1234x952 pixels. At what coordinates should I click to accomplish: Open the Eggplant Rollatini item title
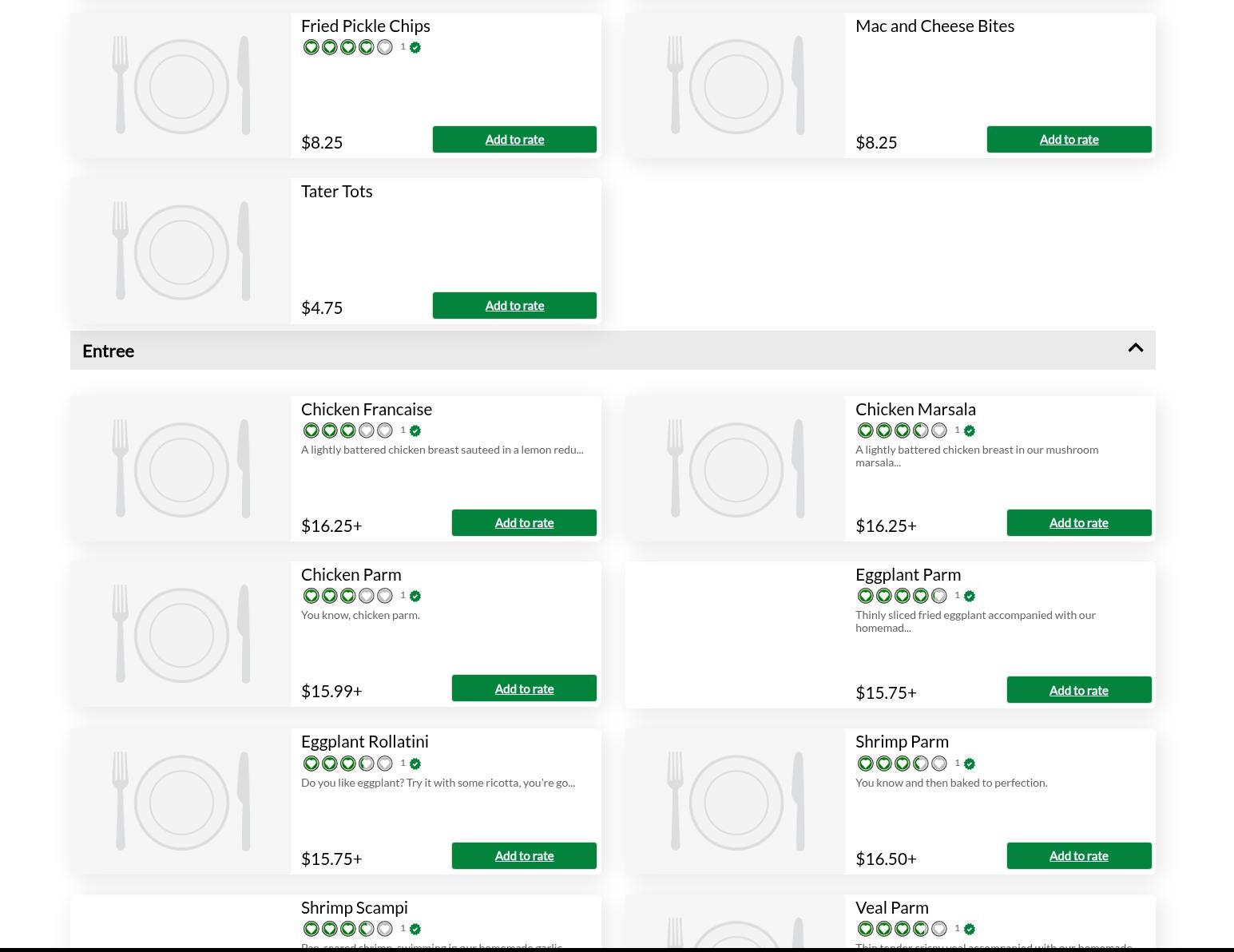click(x=365, y=741)
